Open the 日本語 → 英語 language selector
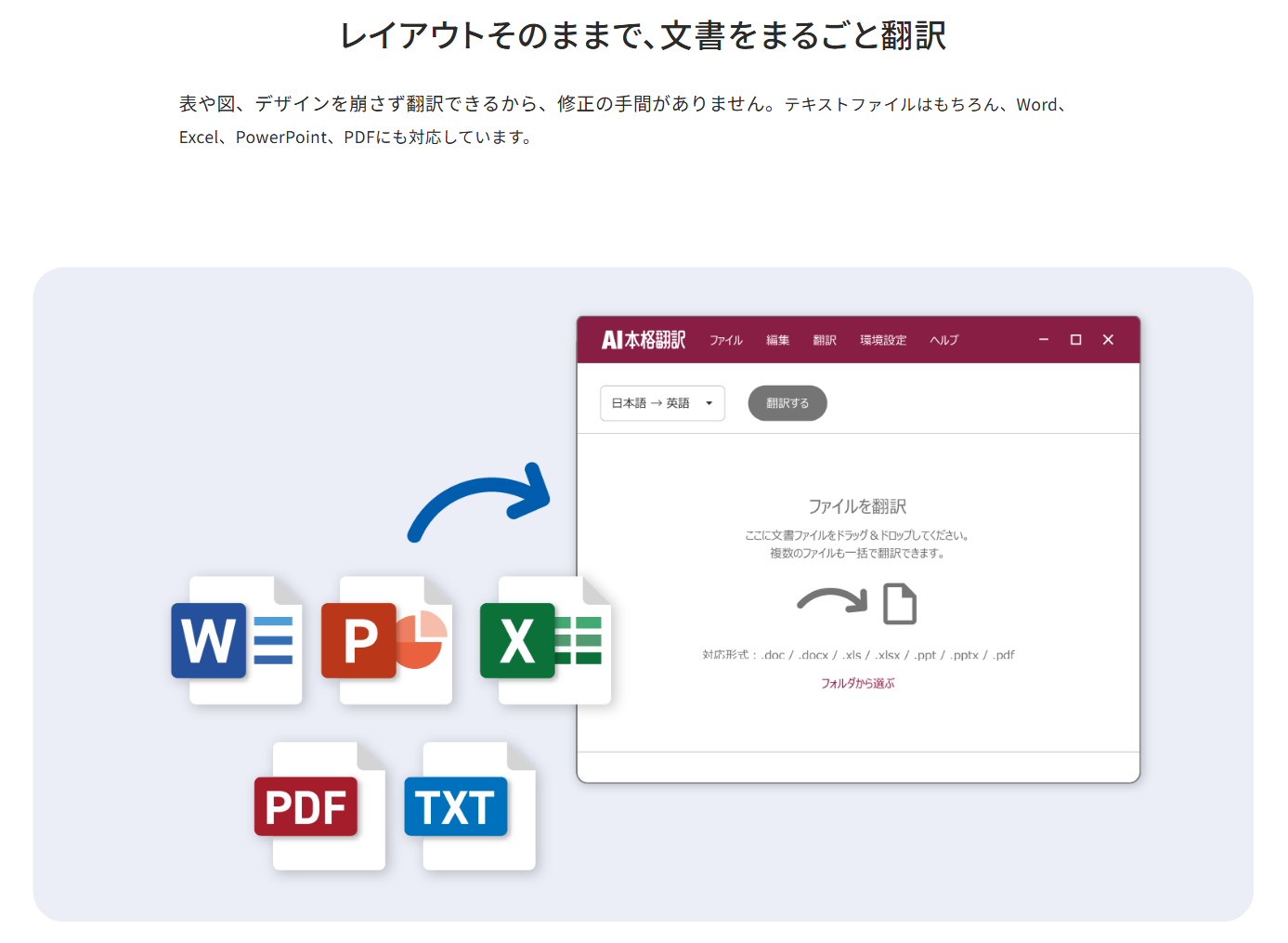The image size is (1288, 943). click(661, 402)
